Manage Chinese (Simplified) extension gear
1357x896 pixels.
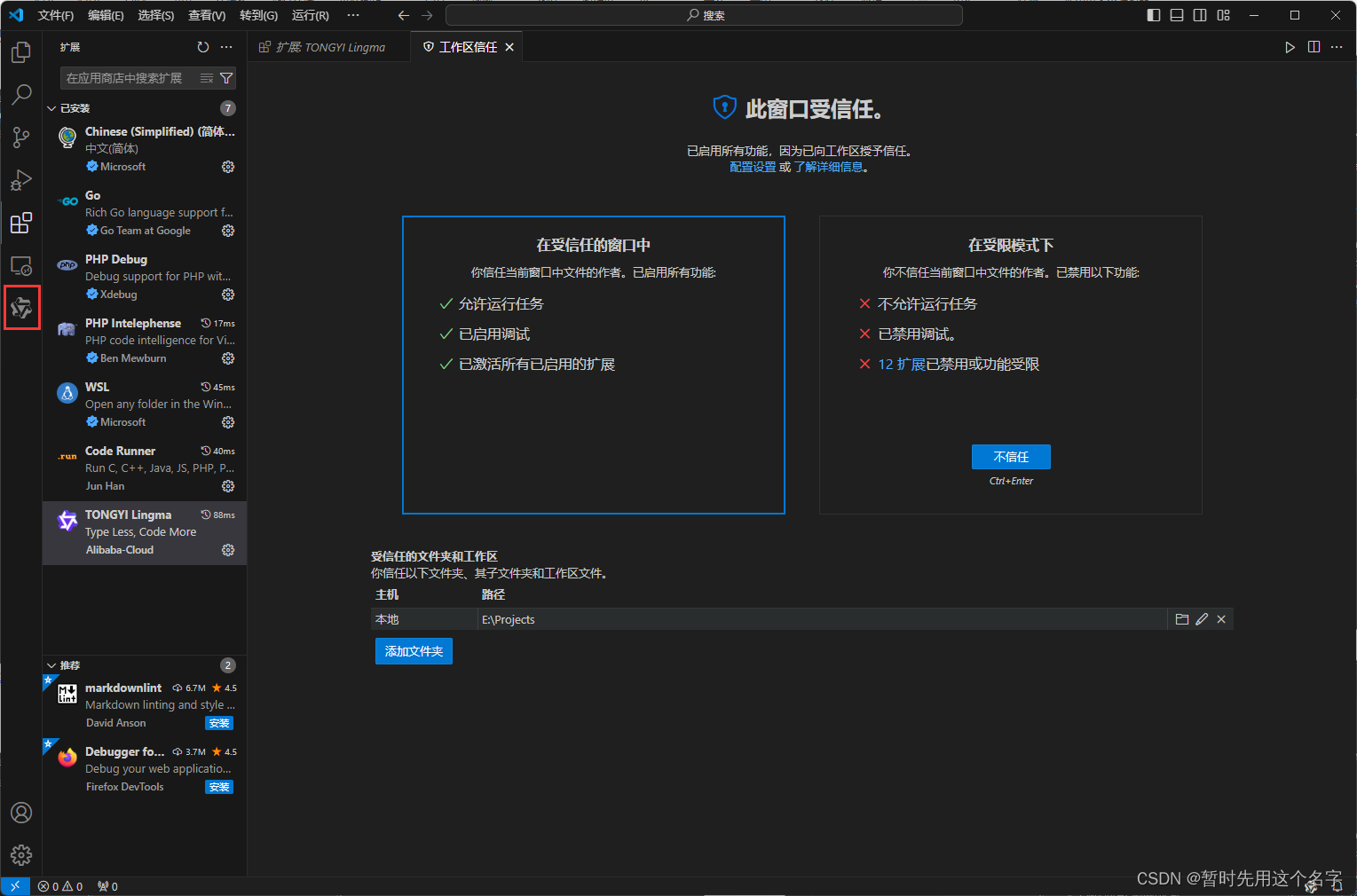(228, 167)
